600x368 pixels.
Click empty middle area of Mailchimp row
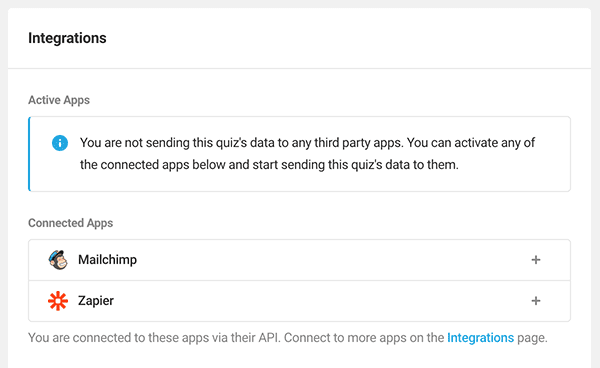click(x=333, y=260)
